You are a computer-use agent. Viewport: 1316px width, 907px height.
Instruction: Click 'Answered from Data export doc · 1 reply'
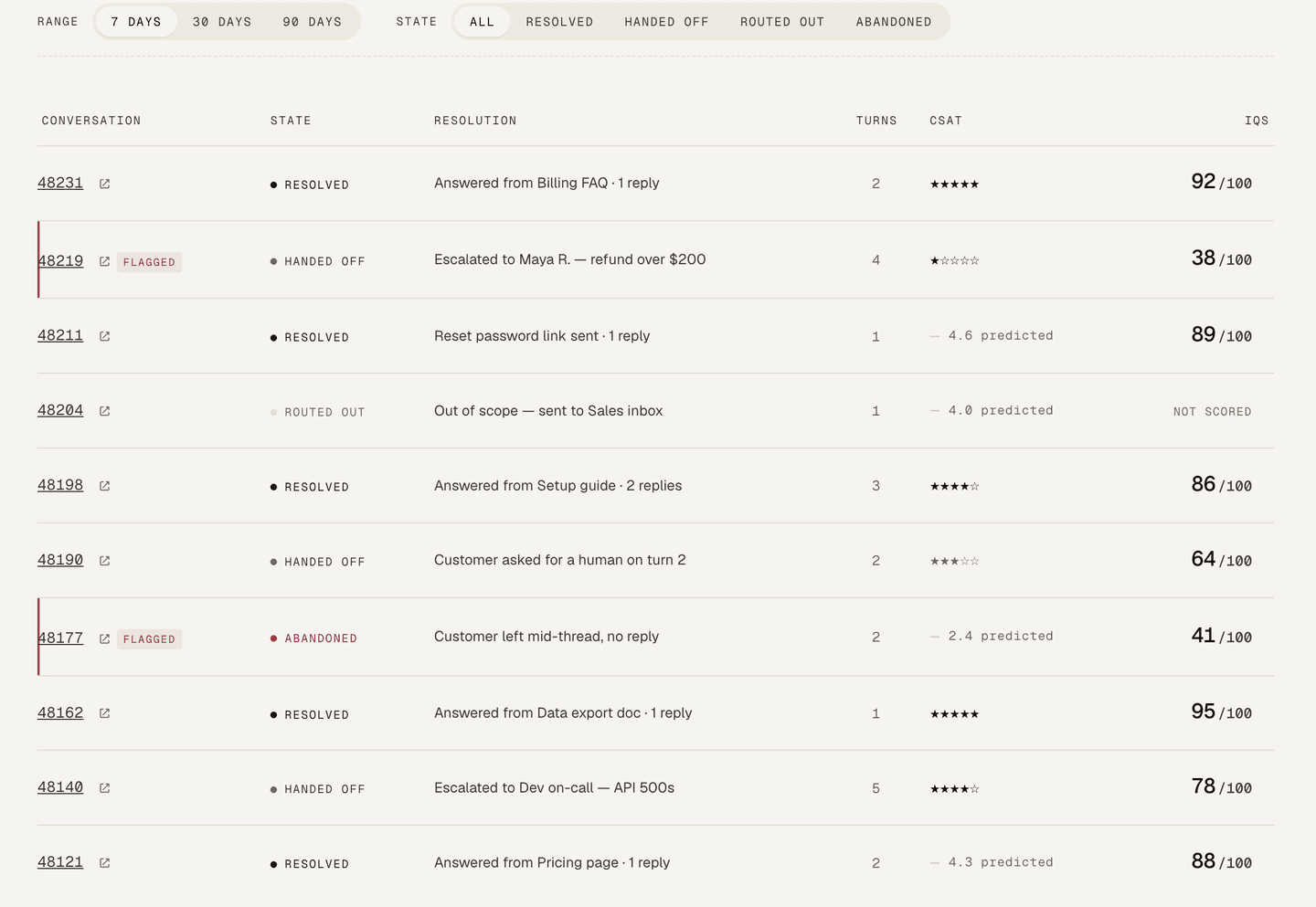point(563,712)
